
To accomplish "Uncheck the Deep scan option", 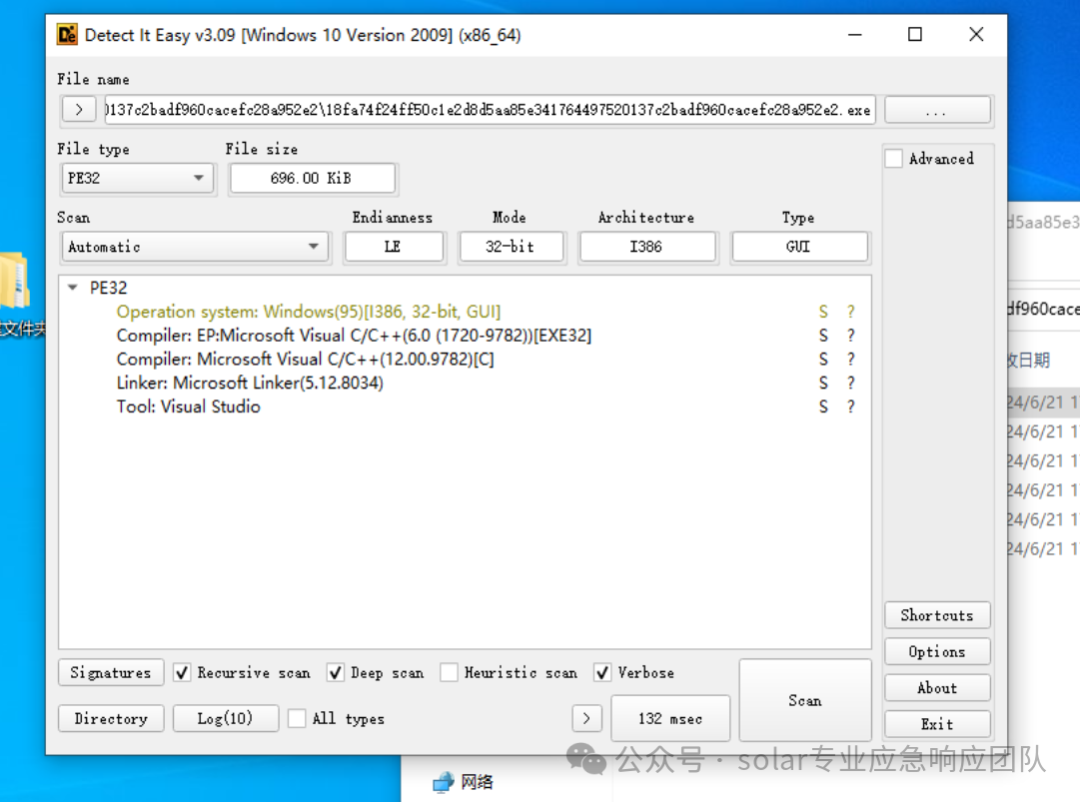I will tap(335, 672).
